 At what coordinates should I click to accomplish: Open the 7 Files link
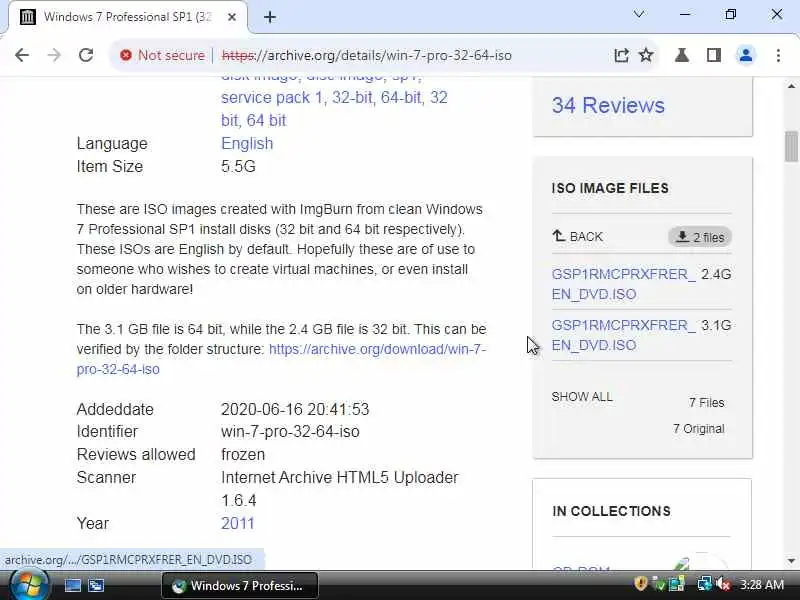pyautogui.click(x=707, y=403)
